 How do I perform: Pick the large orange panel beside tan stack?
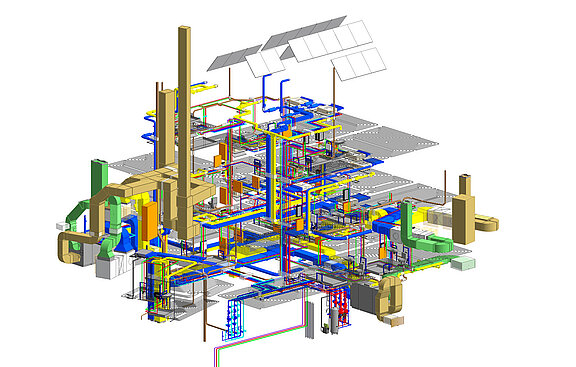pos(150,221)
